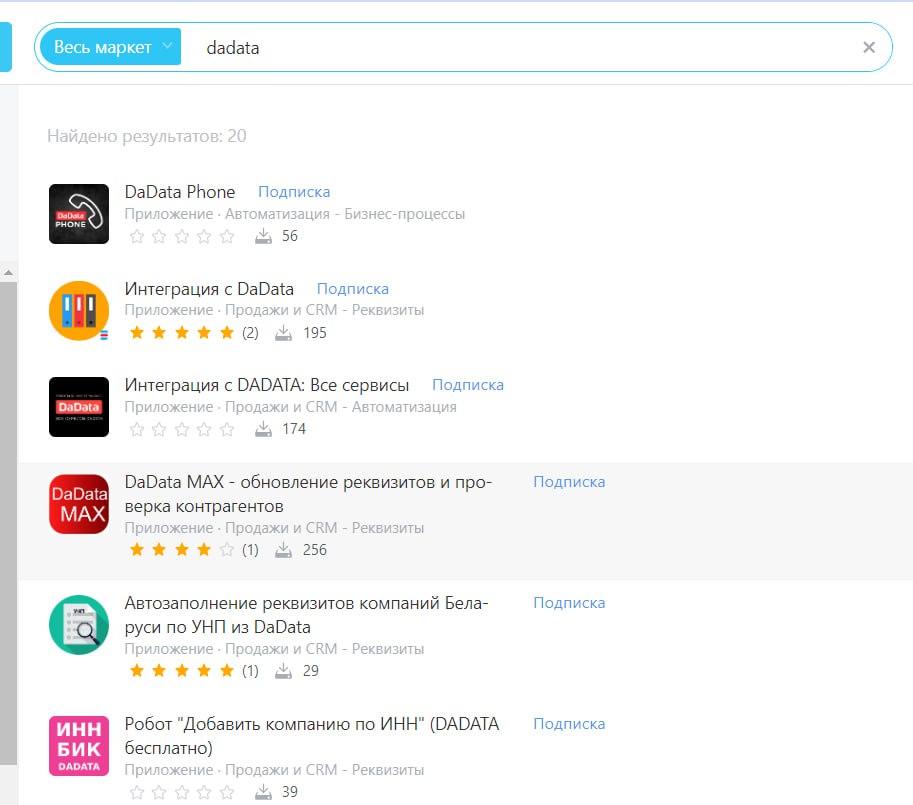Focus the dadata search input
This screenshot has width=913, height=805.
[x=524, y=47]
